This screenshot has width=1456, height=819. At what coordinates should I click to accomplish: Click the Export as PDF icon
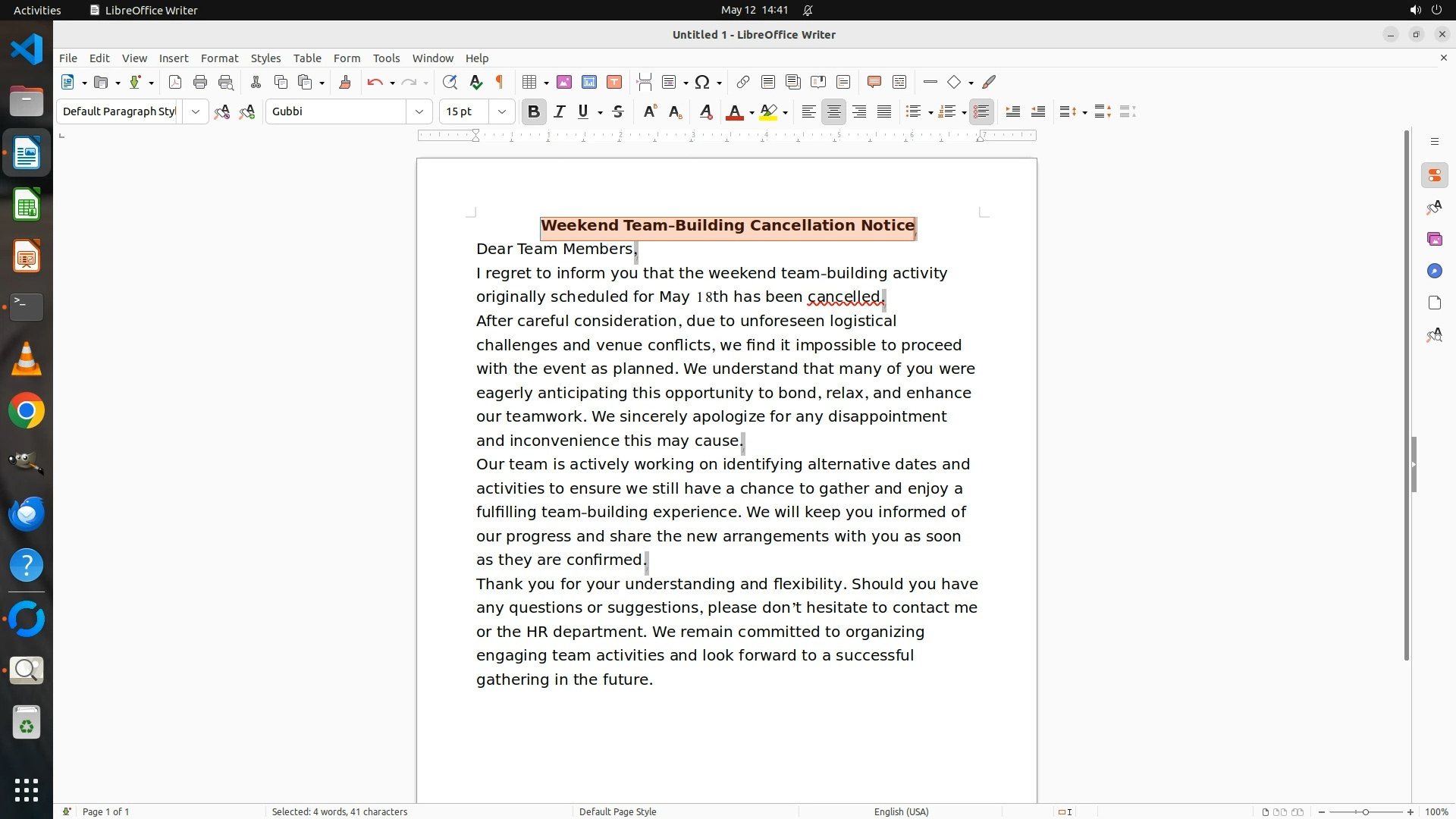175,82
